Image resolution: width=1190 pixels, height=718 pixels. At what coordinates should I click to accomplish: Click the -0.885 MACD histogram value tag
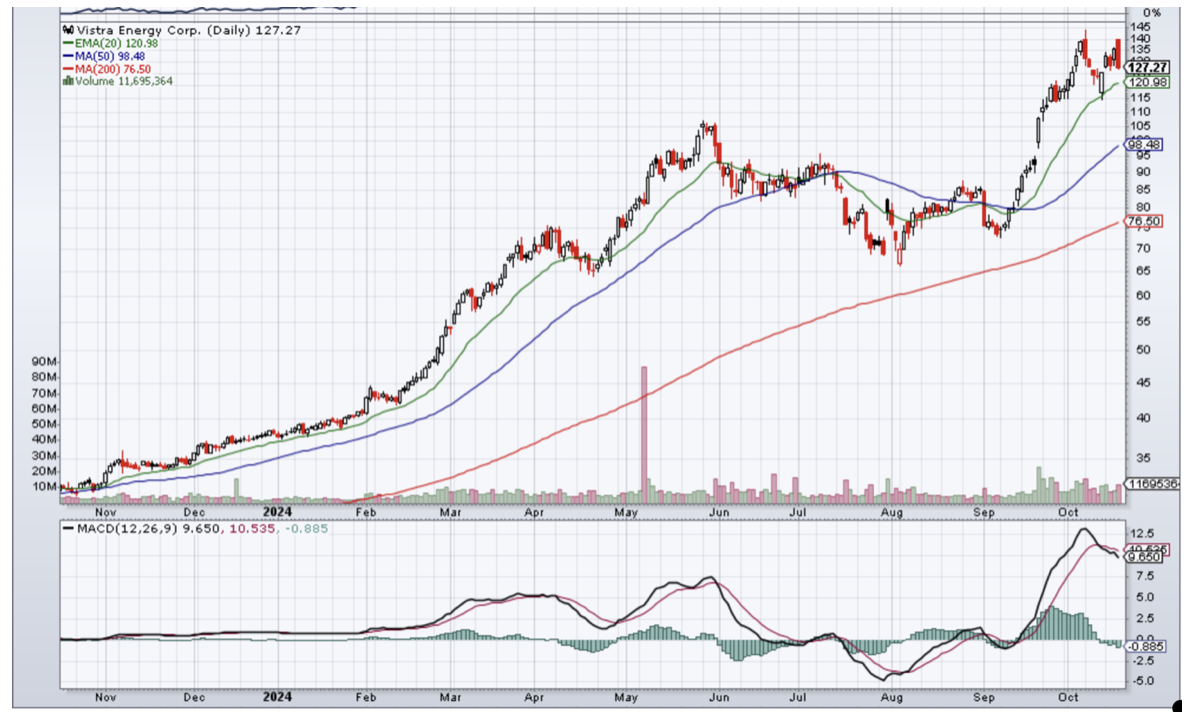point(1142,646)
